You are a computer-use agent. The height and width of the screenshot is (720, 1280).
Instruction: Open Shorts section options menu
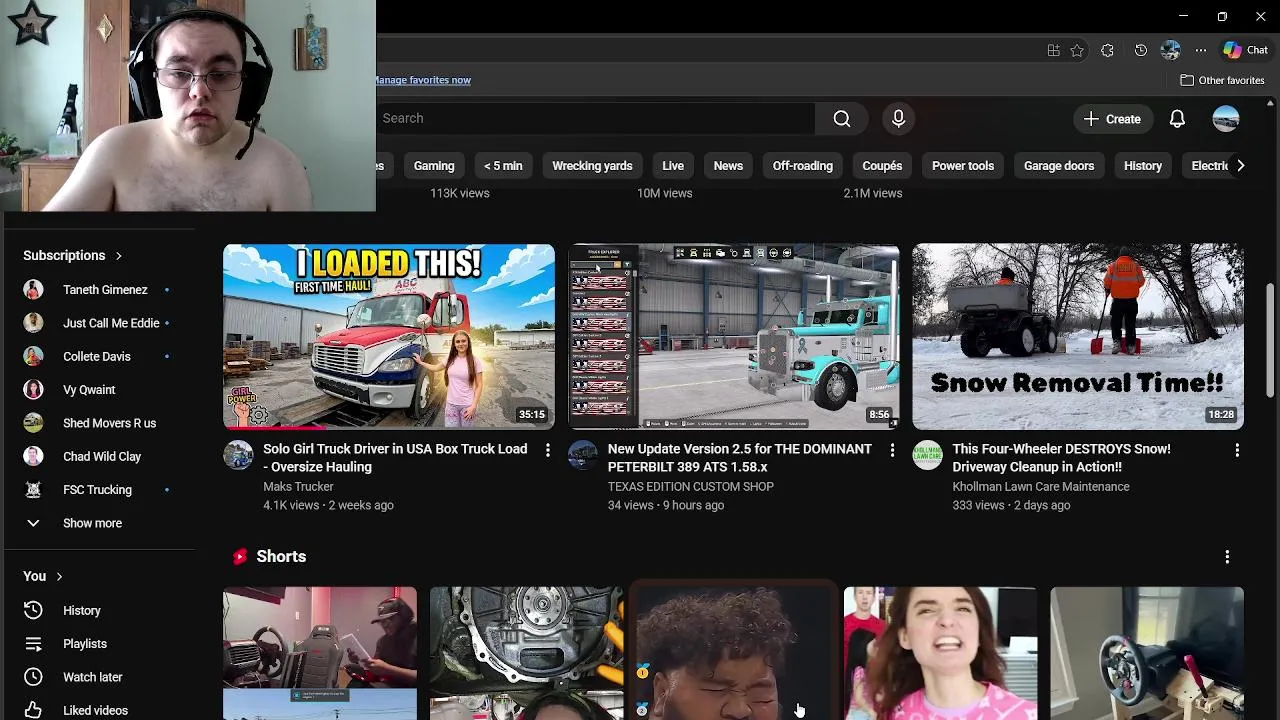[x=1227, y=557]
